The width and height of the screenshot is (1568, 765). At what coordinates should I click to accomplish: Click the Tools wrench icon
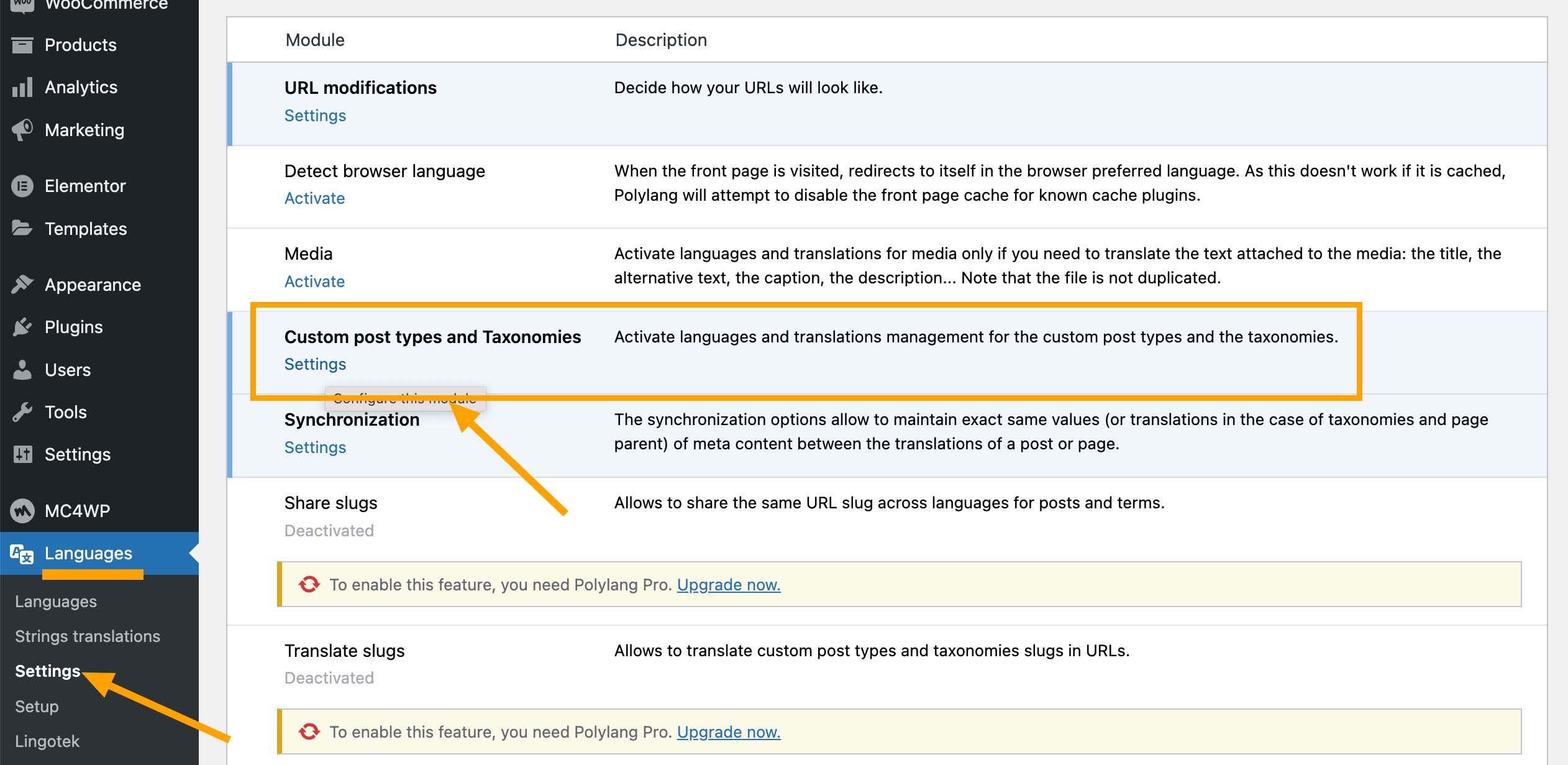(22, 411)
